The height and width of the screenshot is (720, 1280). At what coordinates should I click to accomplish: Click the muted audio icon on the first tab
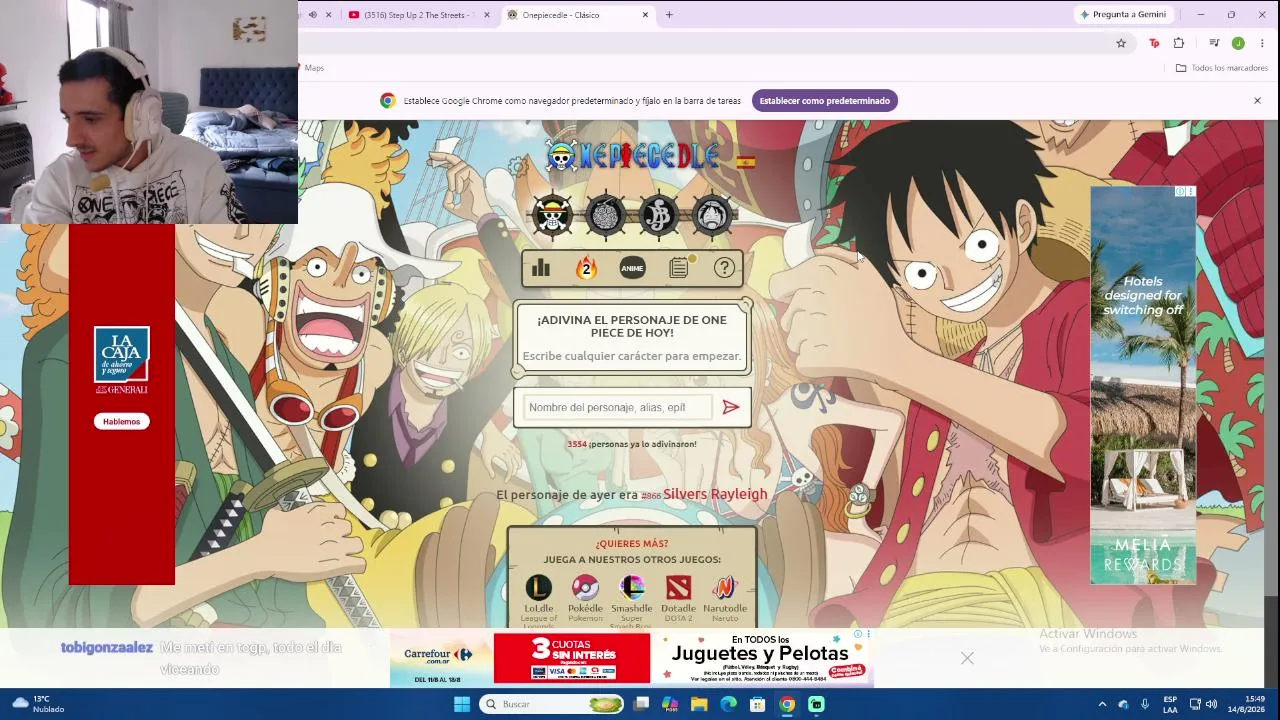[313, 15]
